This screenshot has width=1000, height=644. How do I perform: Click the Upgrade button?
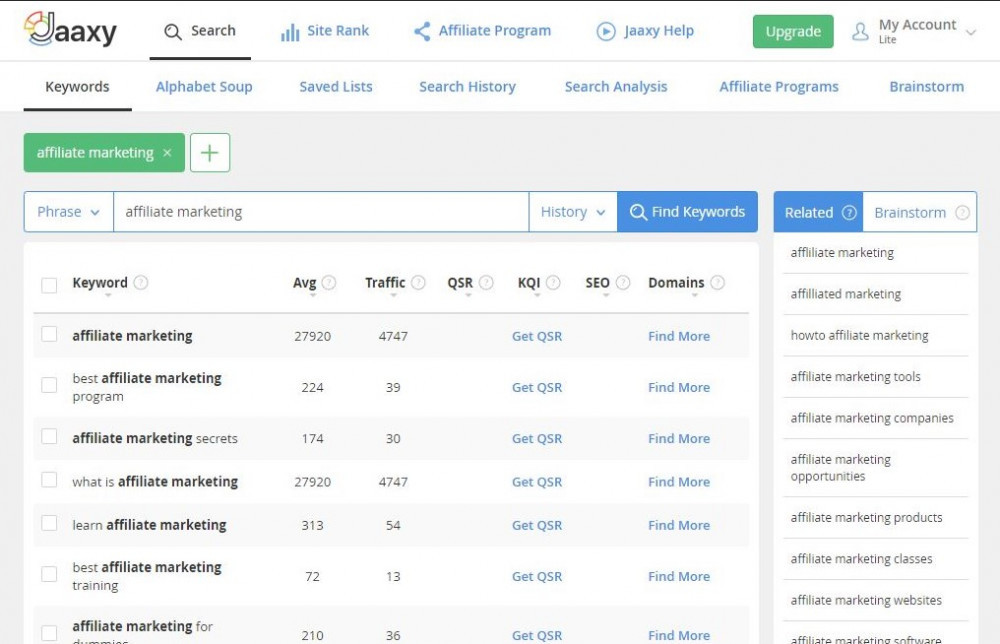coord(793,31)
